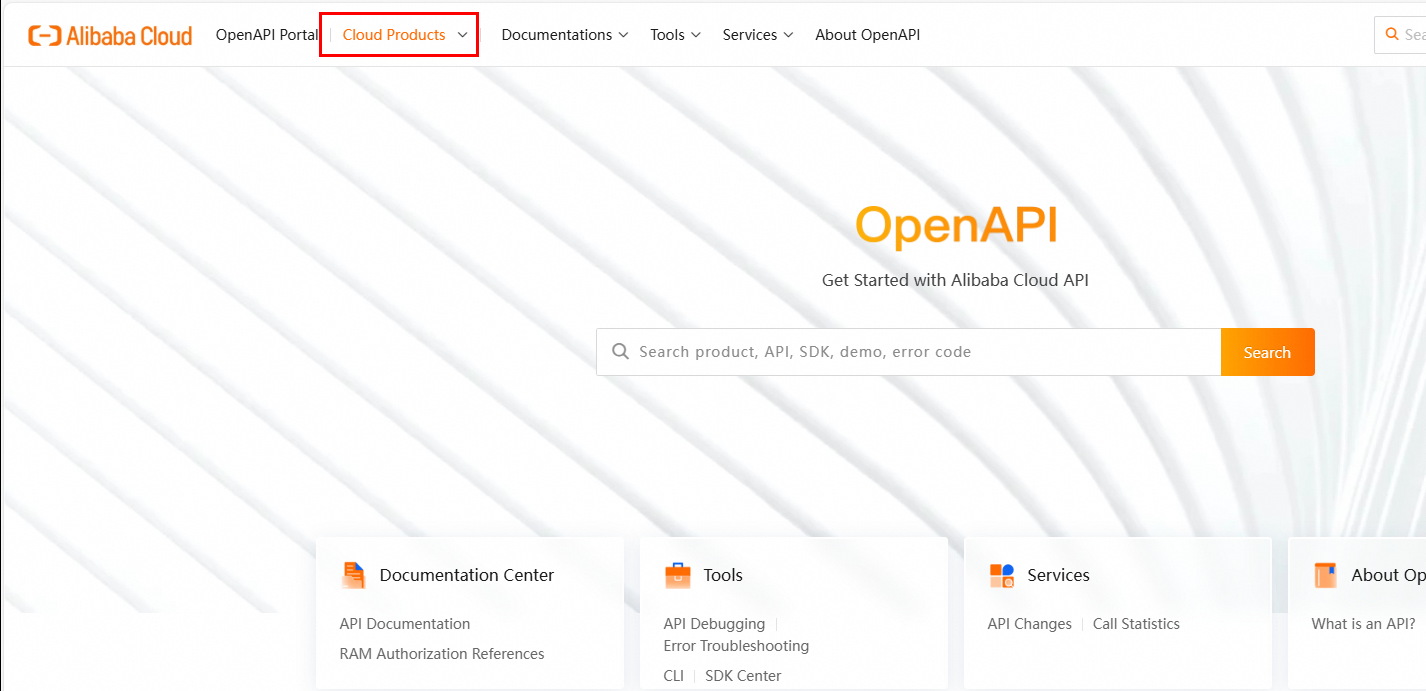The image size is (1426, 691).
Task: Click the Services card icon
Action: (x=1001, y=575)
